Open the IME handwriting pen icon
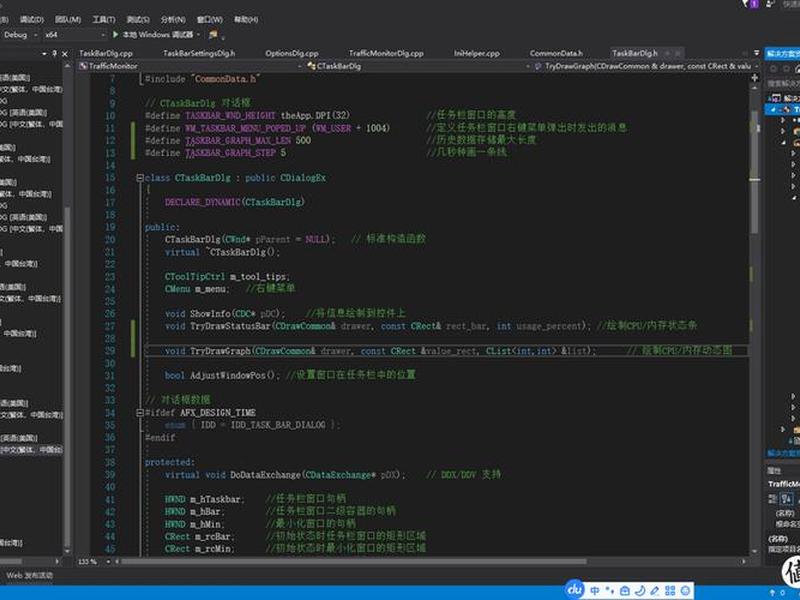800x600 pixels. coord(655,591)
